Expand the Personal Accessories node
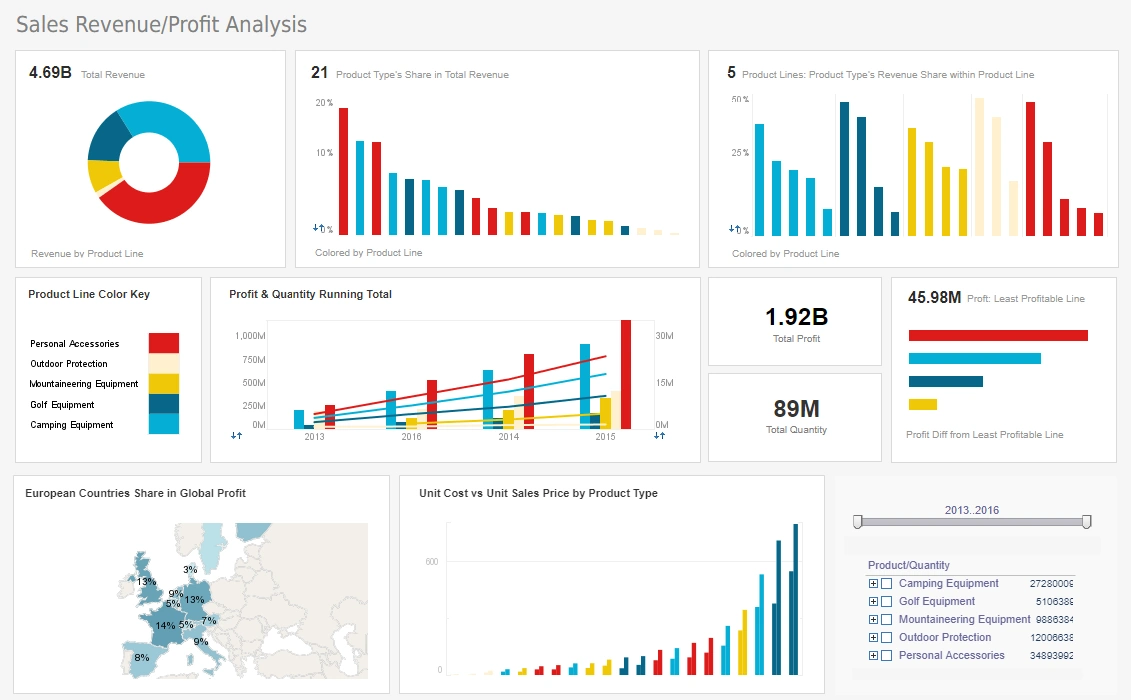 click(x=872, y=655)
